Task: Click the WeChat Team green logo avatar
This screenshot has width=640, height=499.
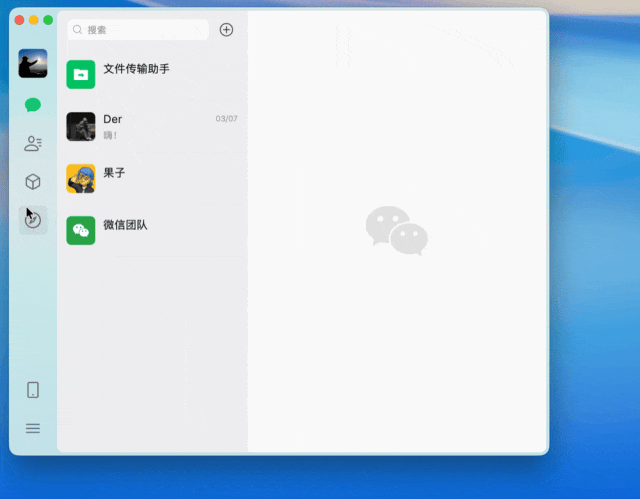Action: (x=81, y=231)
